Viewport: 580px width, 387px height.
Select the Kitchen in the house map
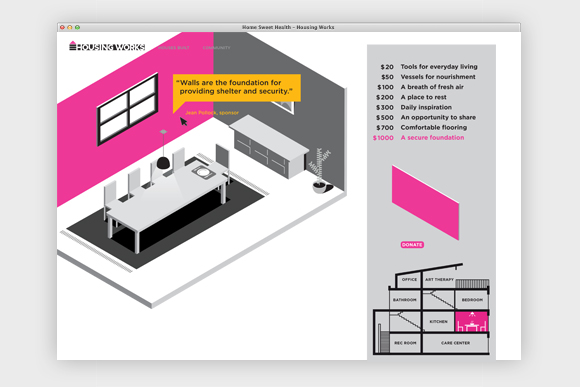point(438,322)
